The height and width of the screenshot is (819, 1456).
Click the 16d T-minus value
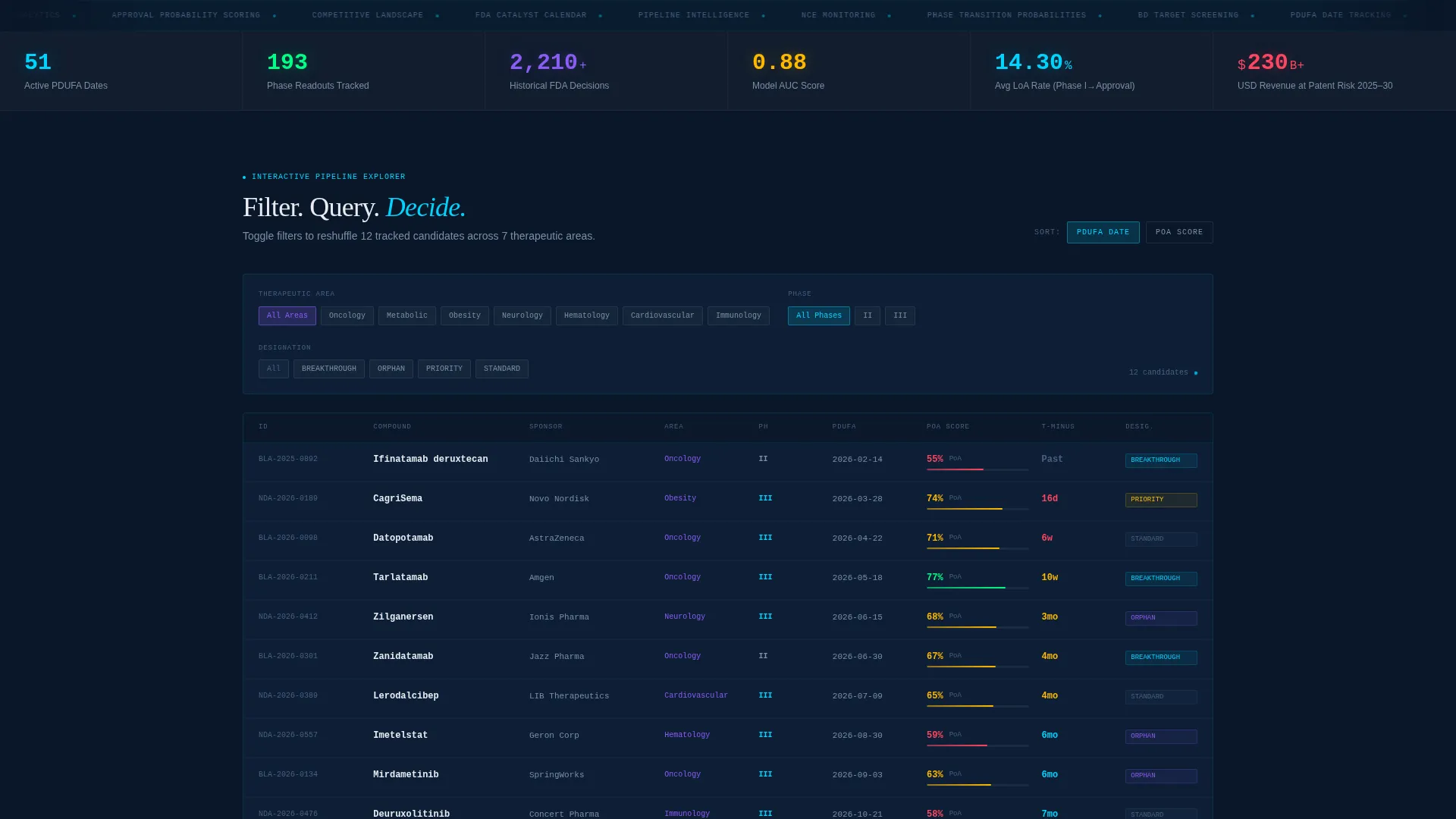tap(1050, 498)
